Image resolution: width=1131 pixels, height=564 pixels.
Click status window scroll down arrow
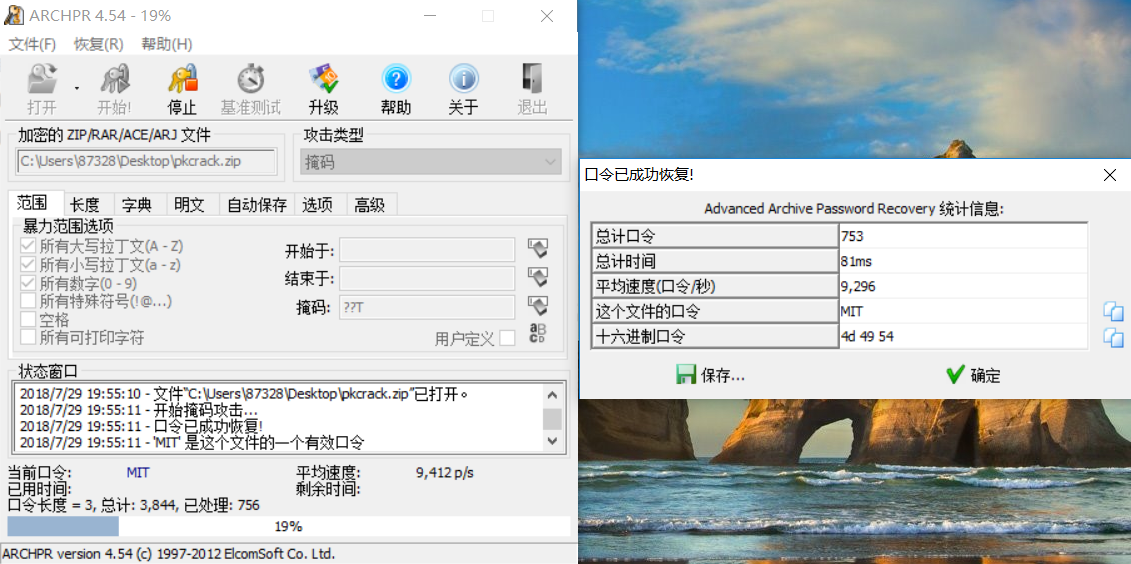(x=553, y=440)
